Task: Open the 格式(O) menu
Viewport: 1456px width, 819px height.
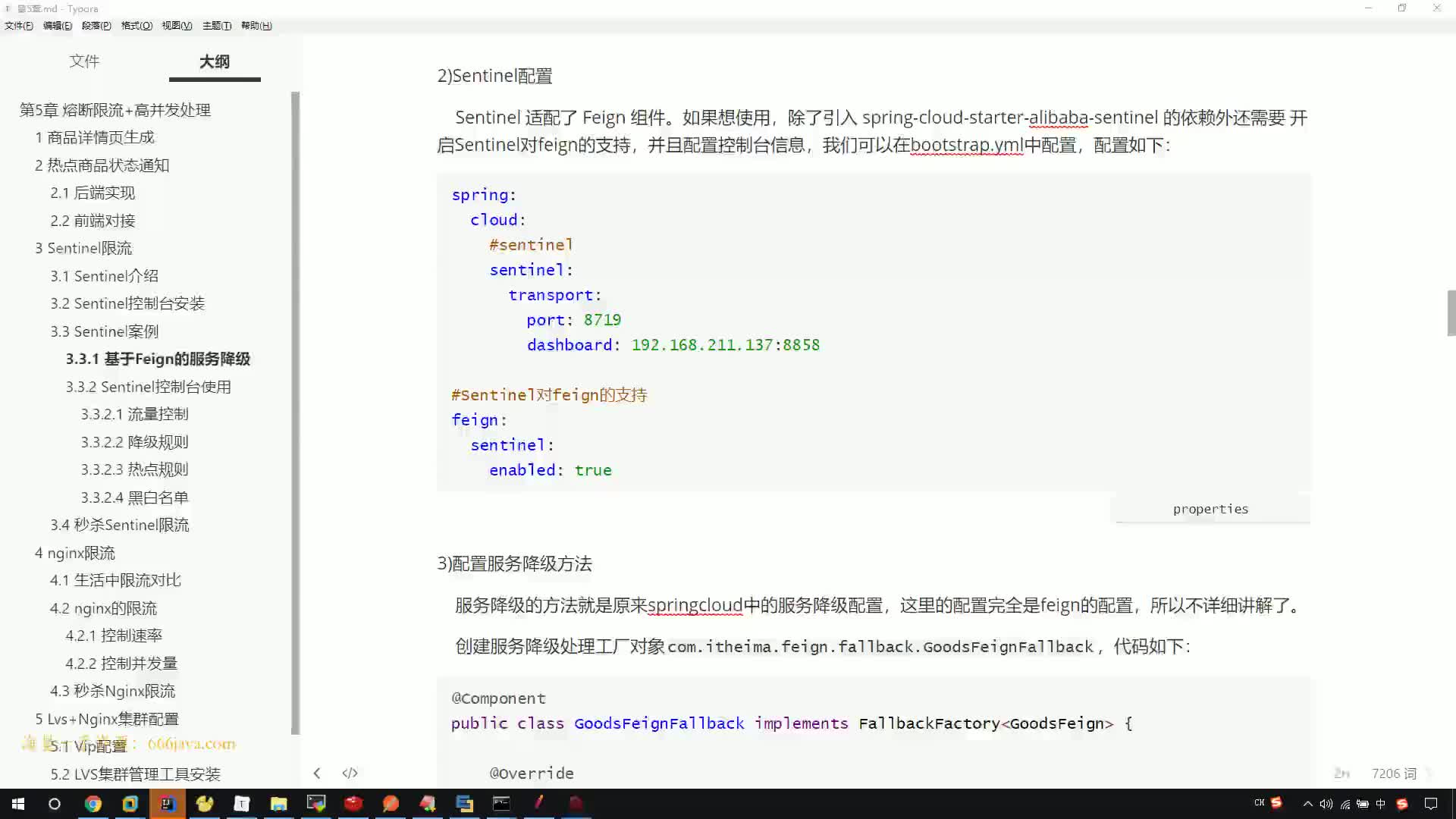Action: coord(136,25)
